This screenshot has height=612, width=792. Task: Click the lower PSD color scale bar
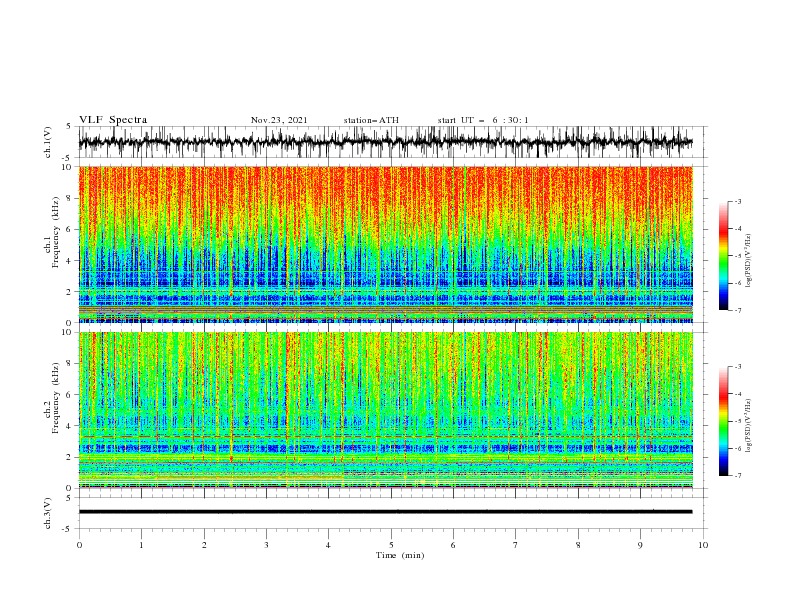(723, 421)
